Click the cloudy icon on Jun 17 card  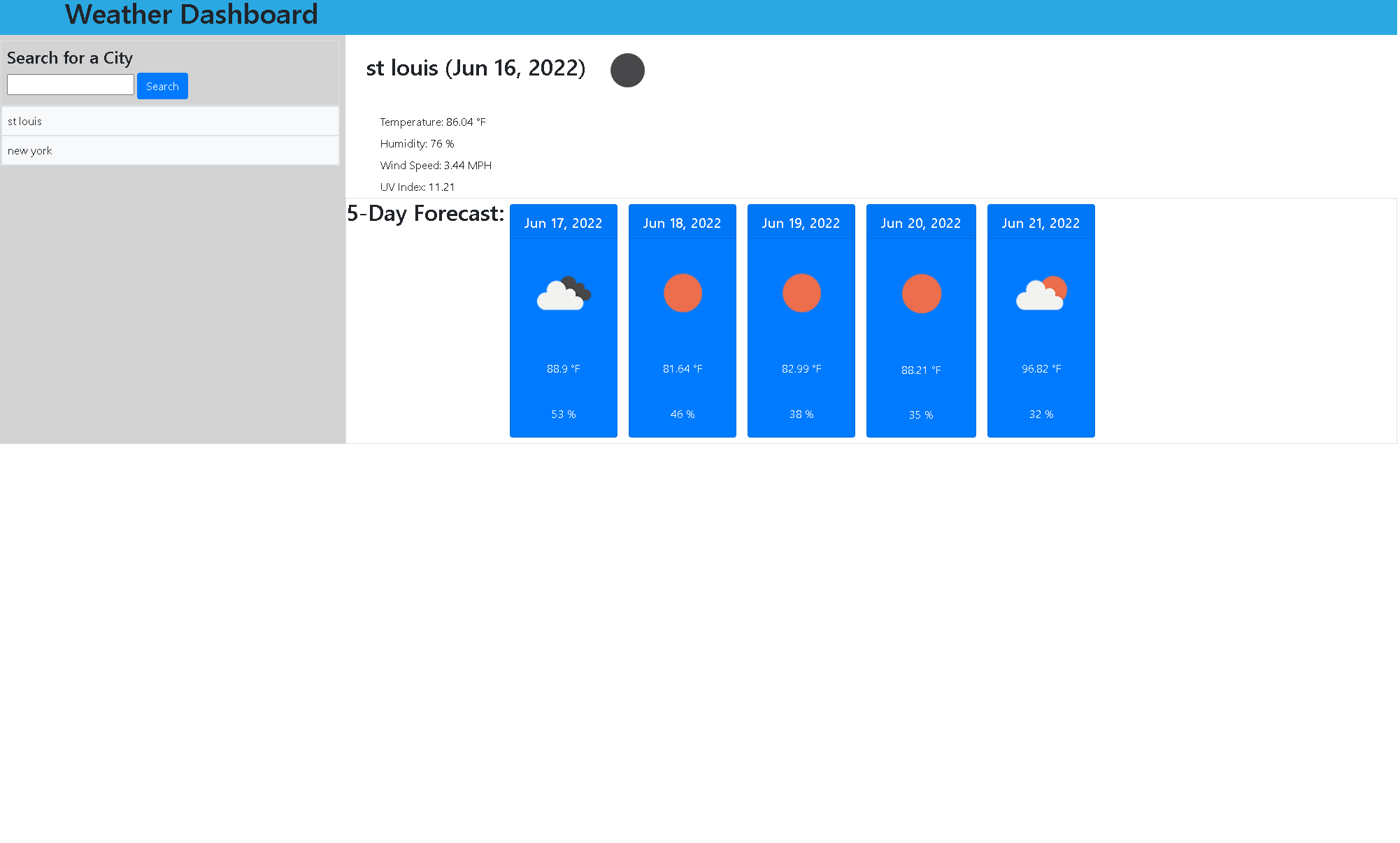pos(564,294)
